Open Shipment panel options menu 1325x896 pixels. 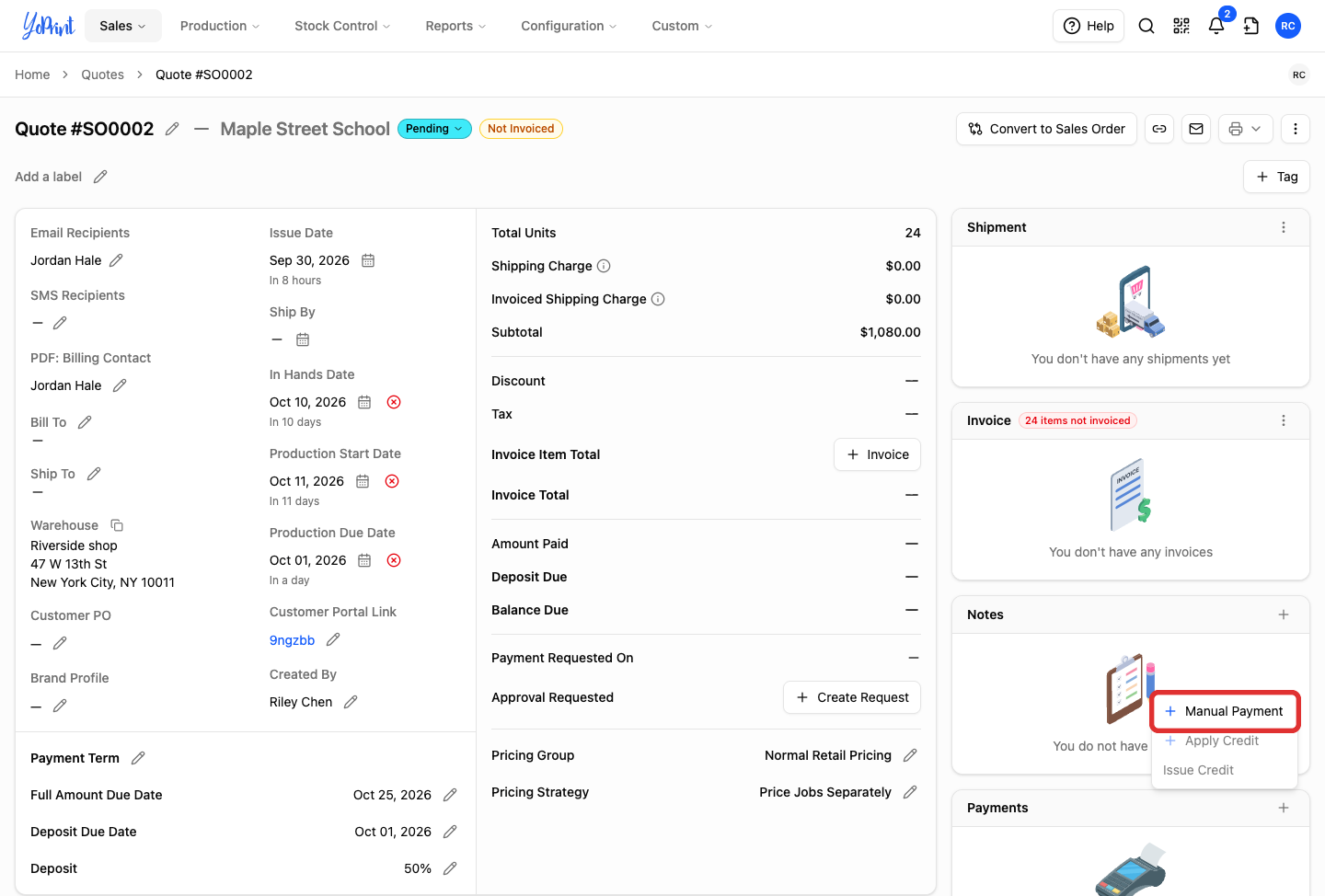point(1284,227)
